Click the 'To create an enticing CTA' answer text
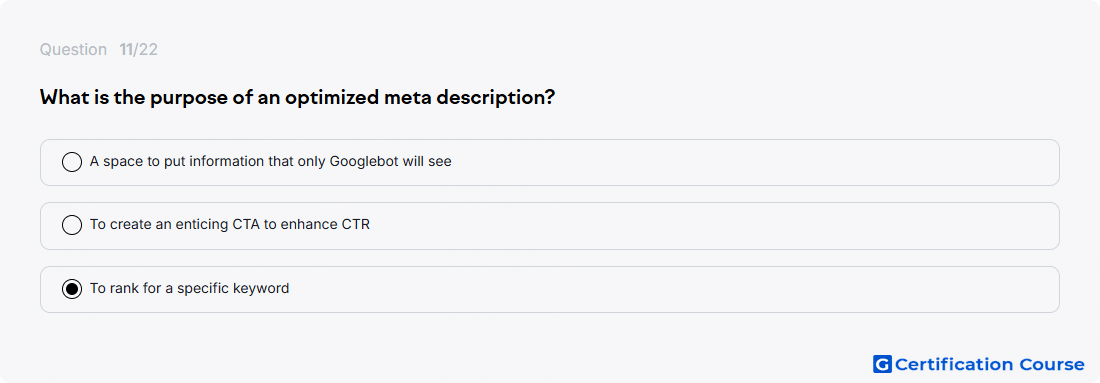Image resolution: width=1100 pixels, height=383 pixels. point(229,225)
